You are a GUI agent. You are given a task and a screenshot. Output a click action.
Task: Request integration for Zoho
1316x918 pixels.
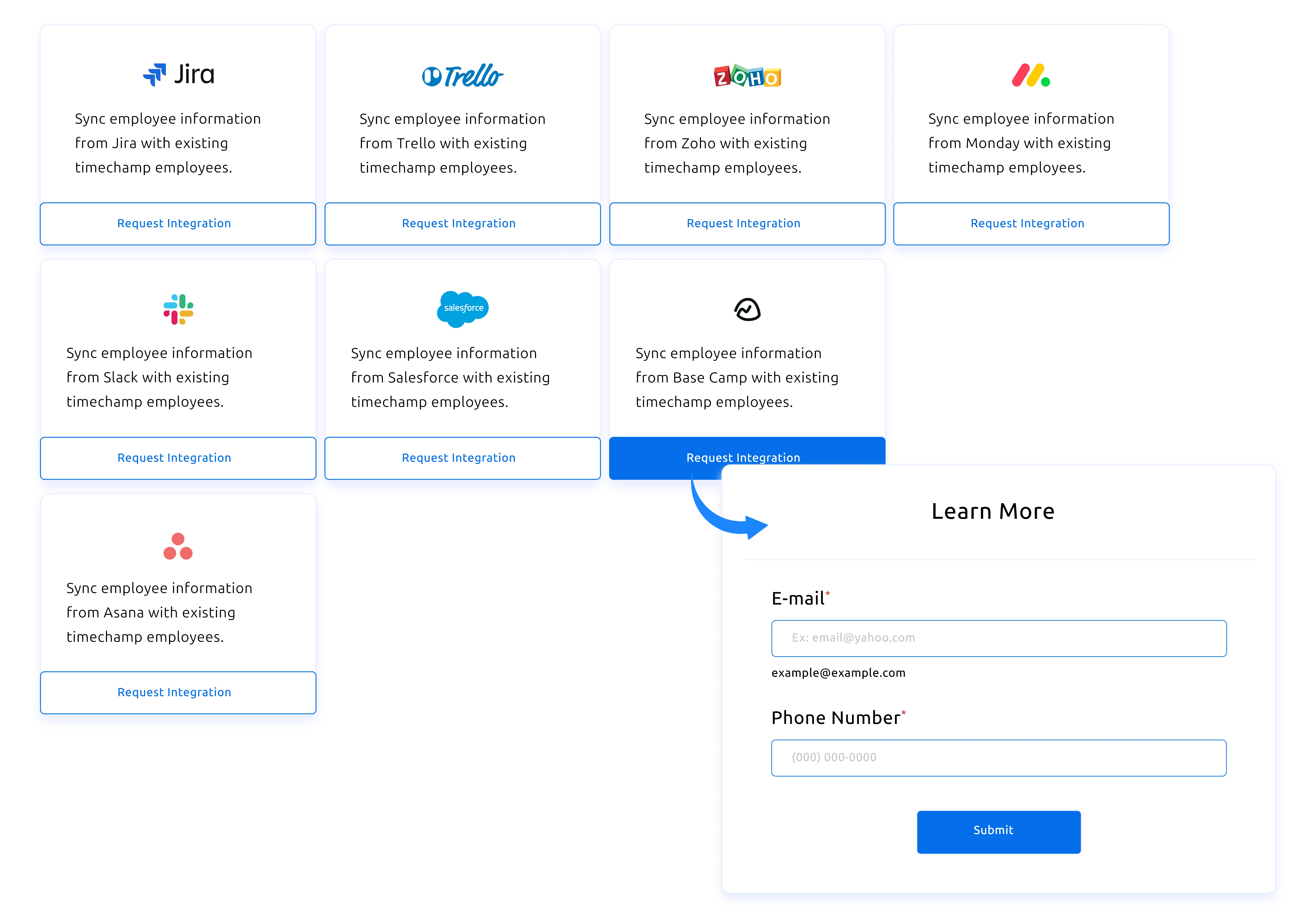click(x=747, y=223)
